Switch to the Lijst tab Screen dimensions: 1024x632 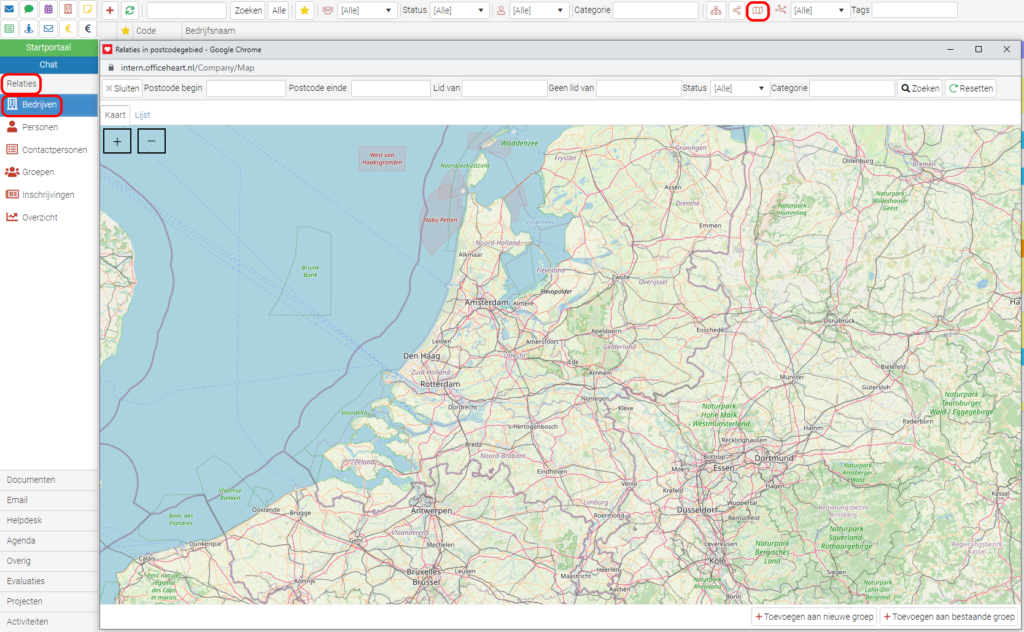143,115
